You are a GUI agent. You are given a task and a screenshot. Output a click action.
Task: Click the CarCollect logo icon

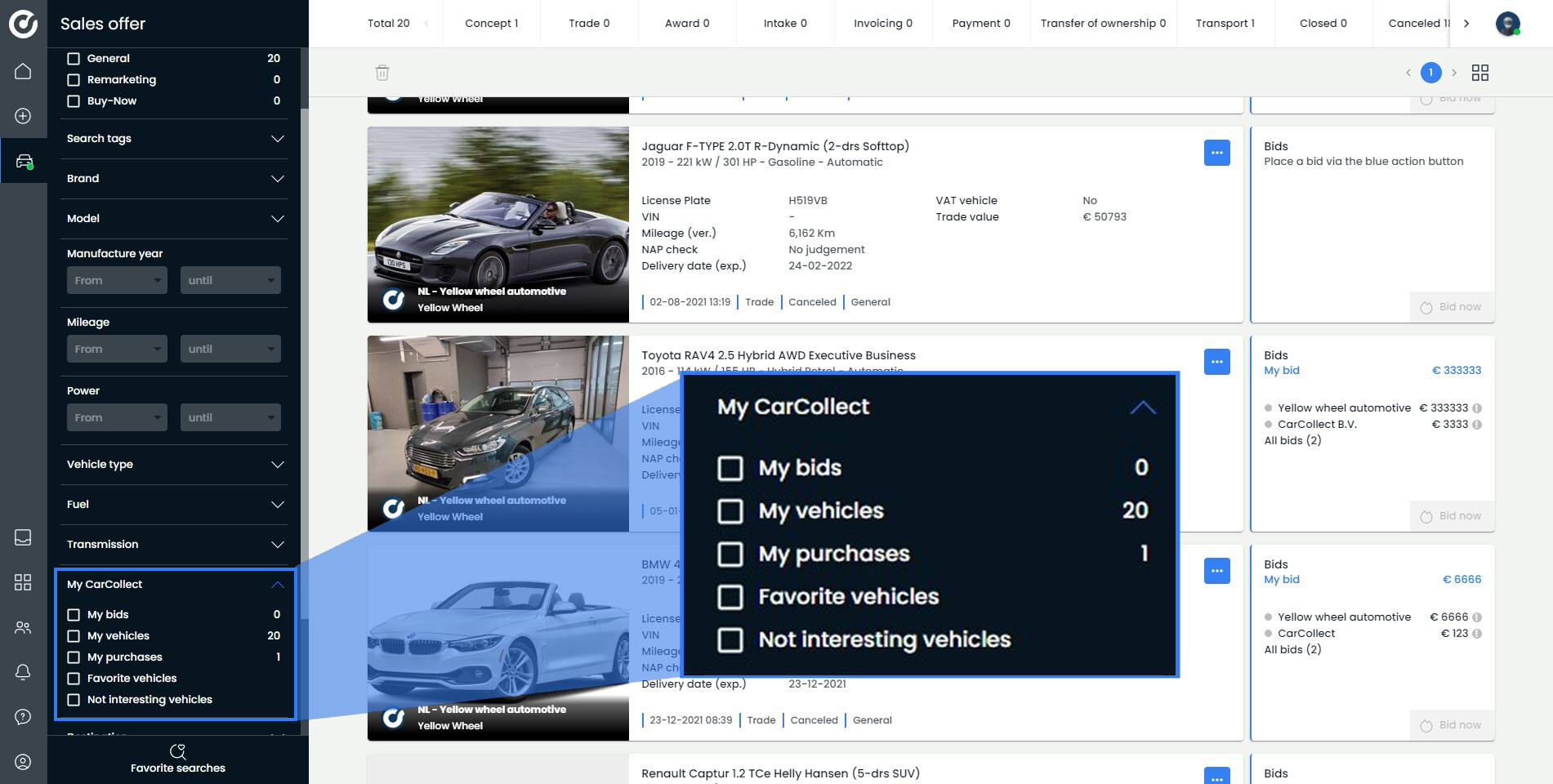(x=23, y=24)
